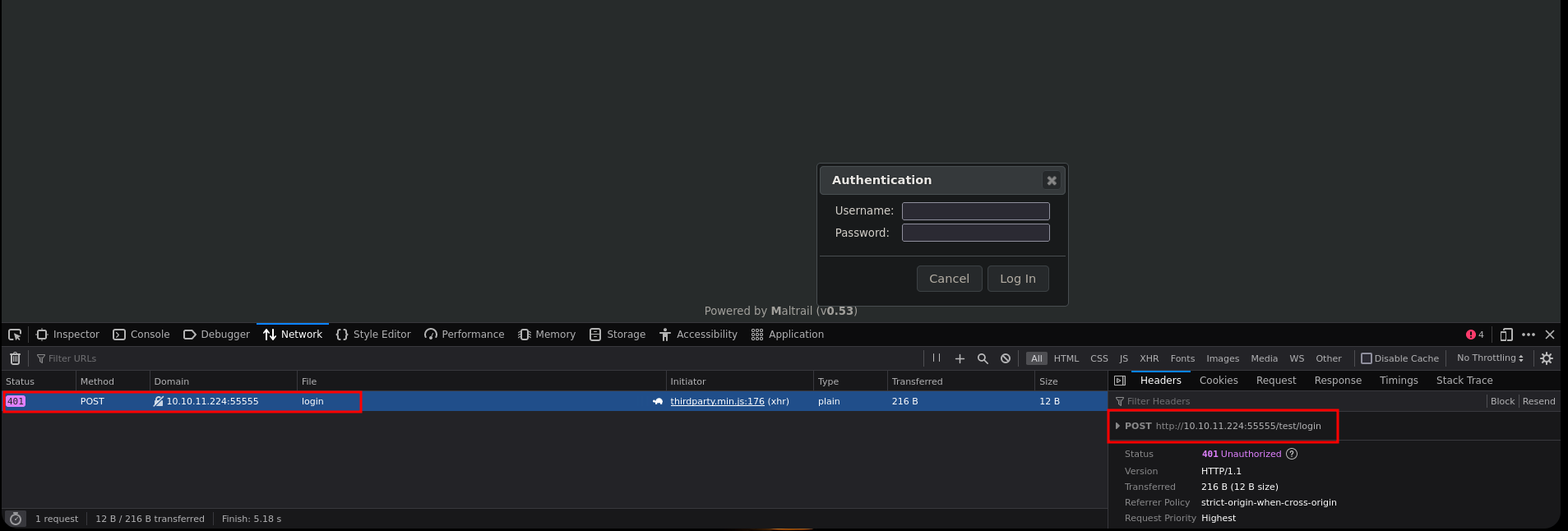Viewport: 1568px width, 531px height.
Task: Open the devtools three-dot menu
Action: [1529, 335]
